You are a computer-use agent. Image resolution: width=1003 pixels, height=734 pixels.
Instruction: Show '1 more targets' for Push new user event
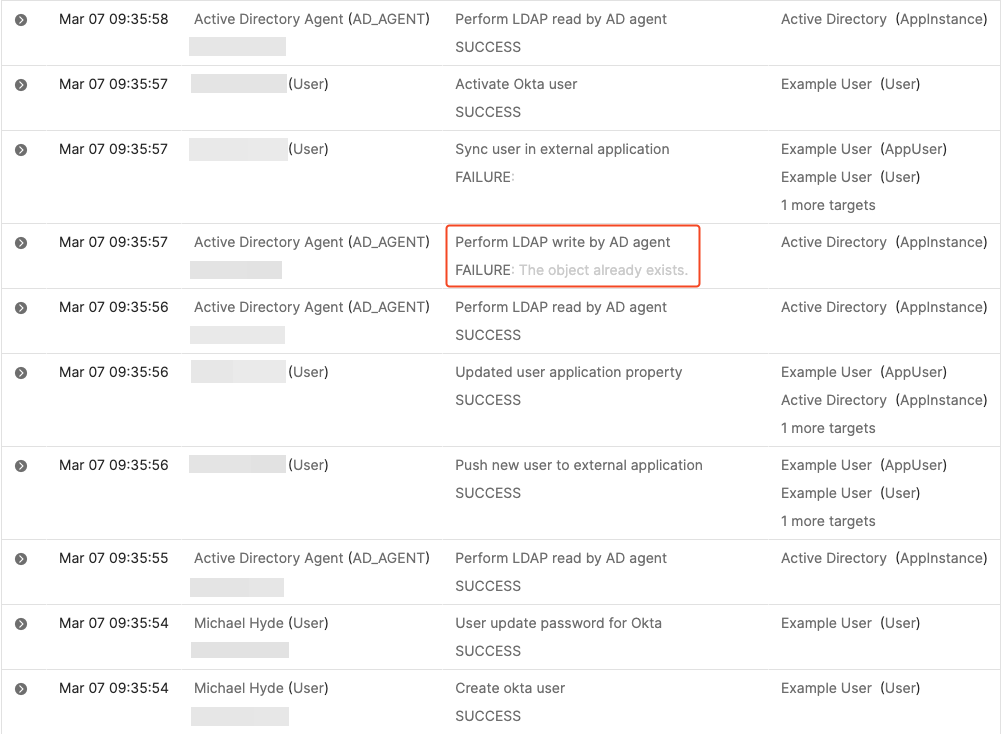(827, 521)
